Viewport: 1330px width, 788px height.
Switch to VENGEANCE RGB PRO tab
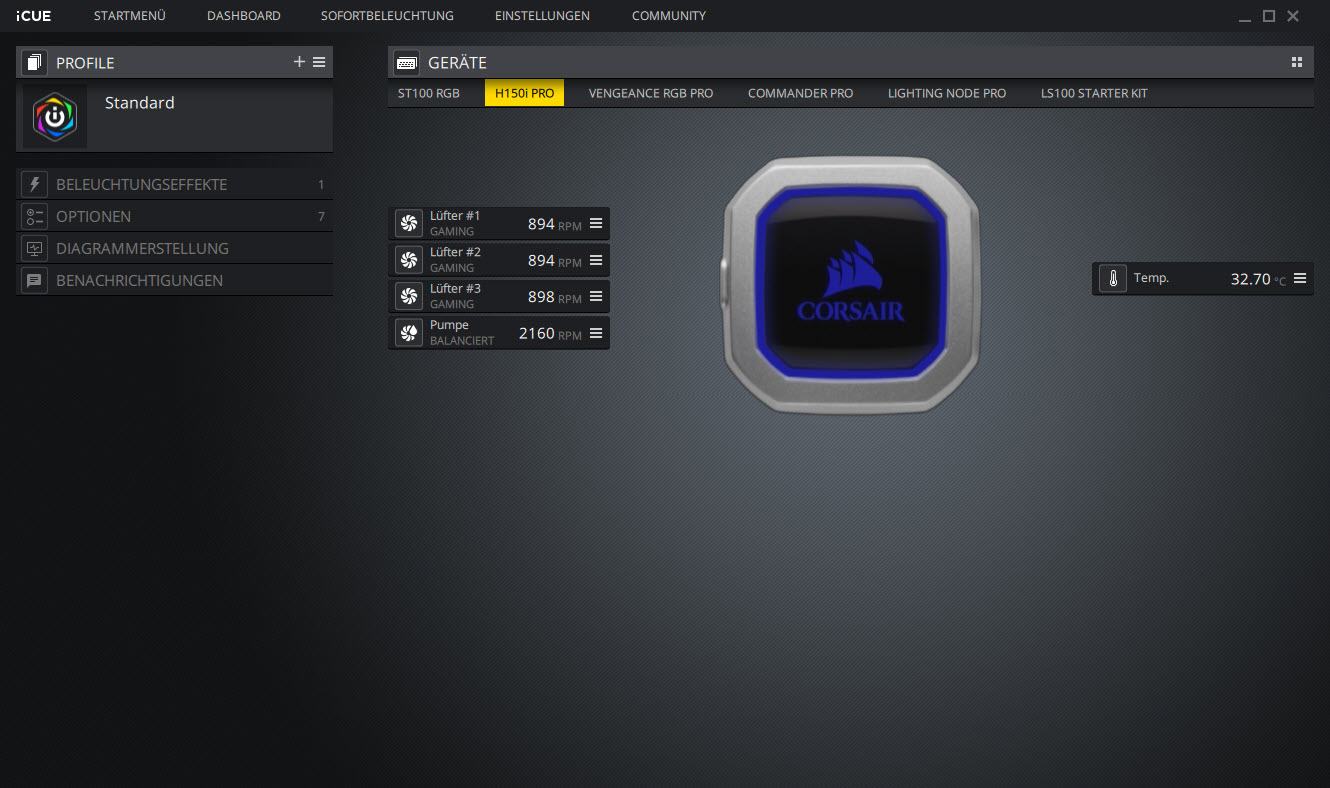click(651, 93)
